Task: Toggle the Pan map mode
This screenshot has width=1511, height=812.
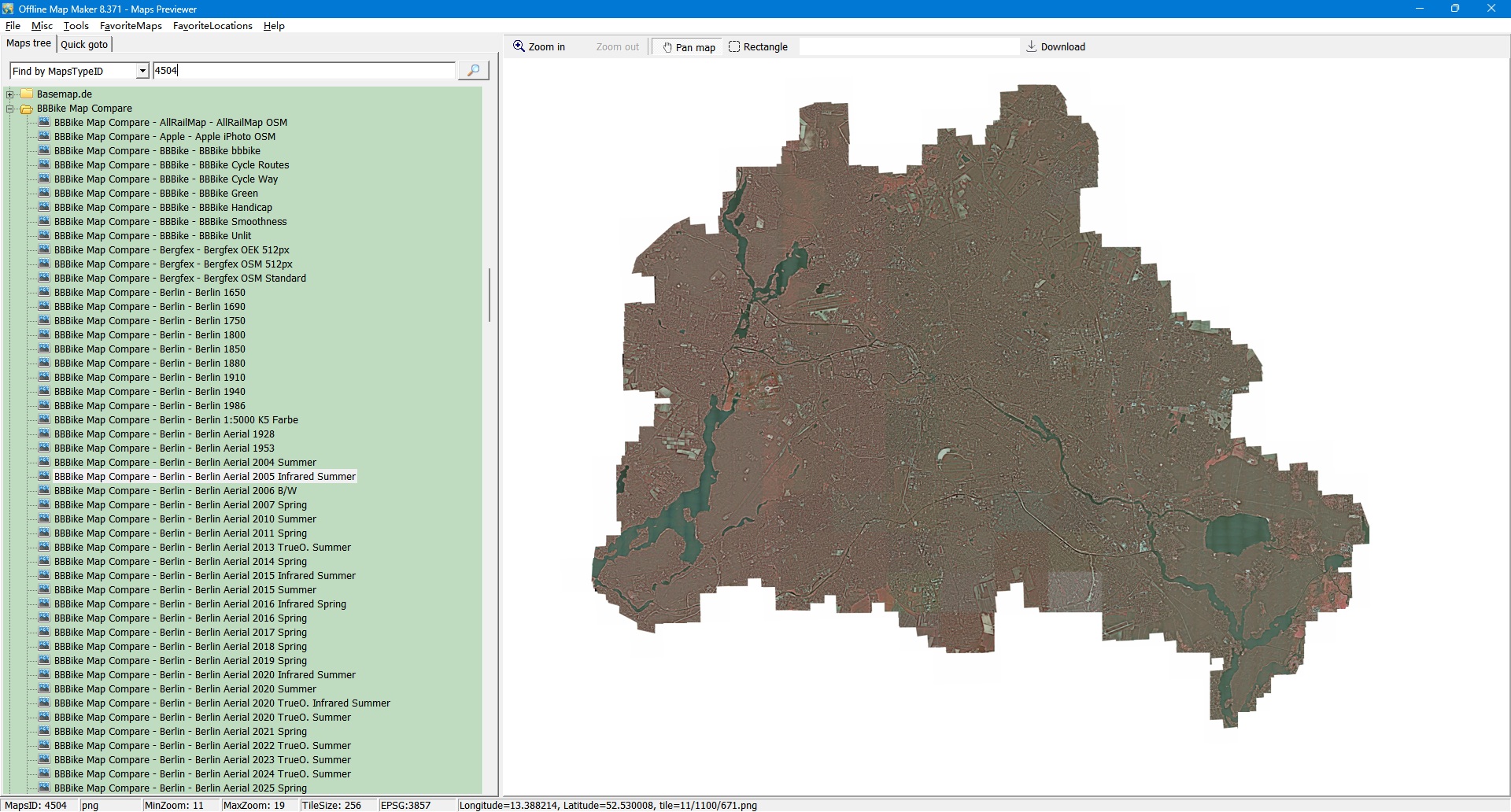Action: click(689, 47)
